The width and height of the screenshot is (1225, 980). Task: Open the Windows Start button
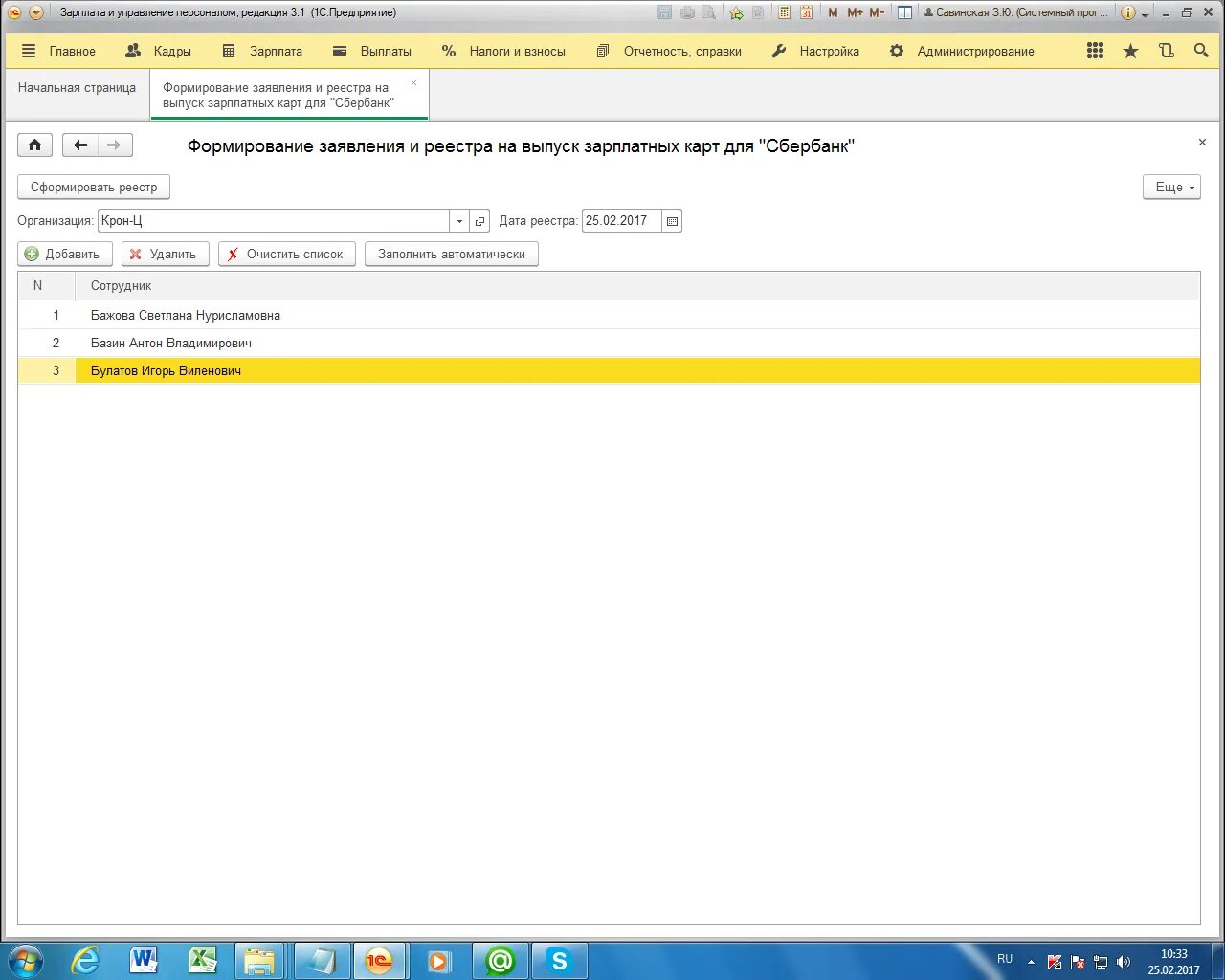(x=24, y=960)
